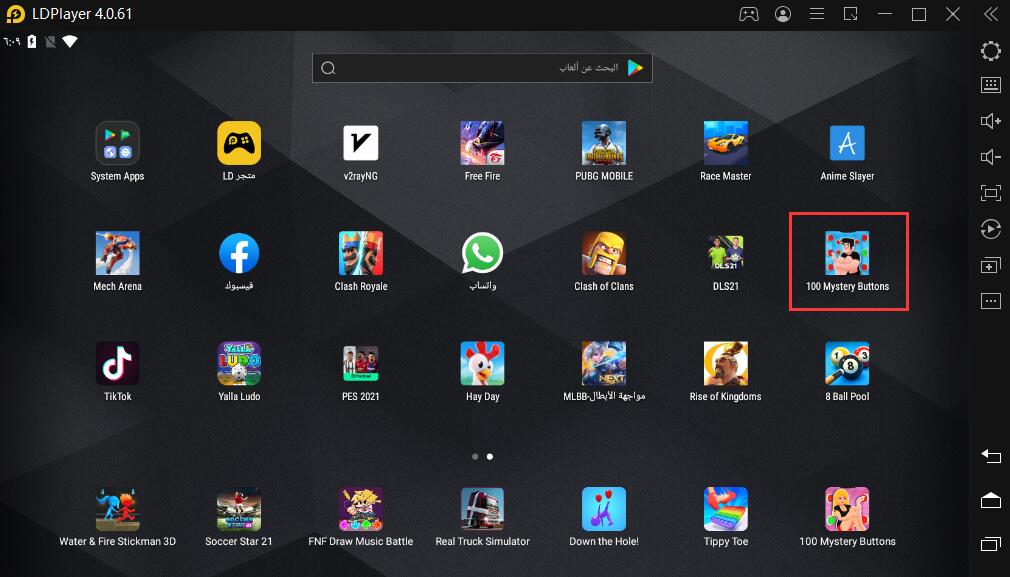Launch the MLBB game
The image size is (1010, 577).
tap(604, 363)
